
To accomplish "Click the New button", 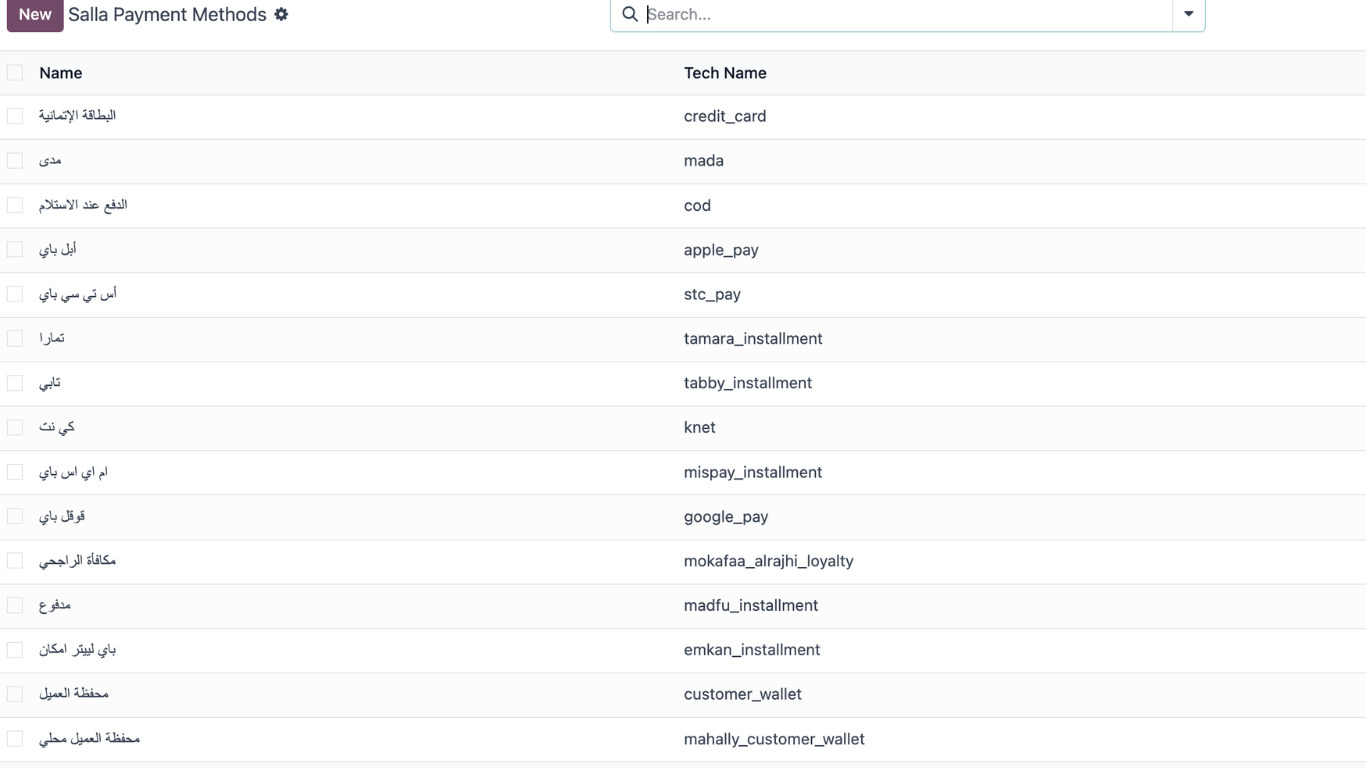I will 35,15.
